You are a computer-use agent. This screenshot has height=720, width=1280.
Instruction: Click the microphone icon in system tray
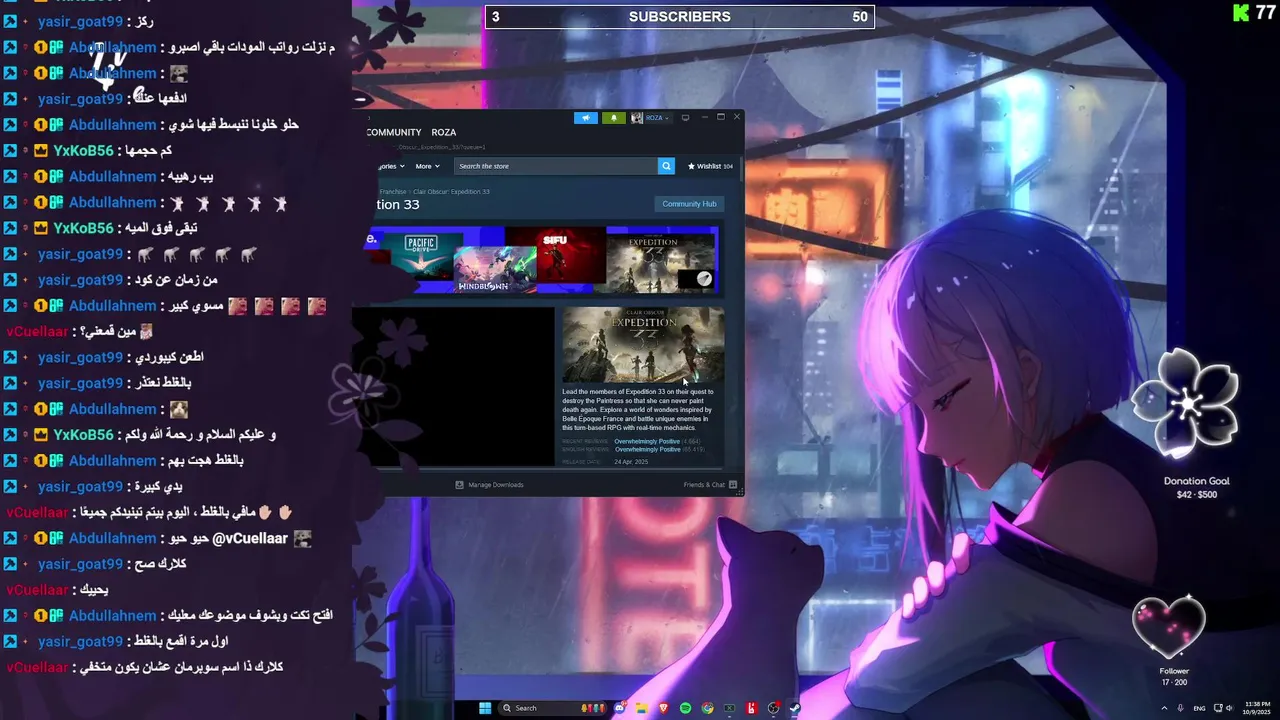coord(1181,708)
